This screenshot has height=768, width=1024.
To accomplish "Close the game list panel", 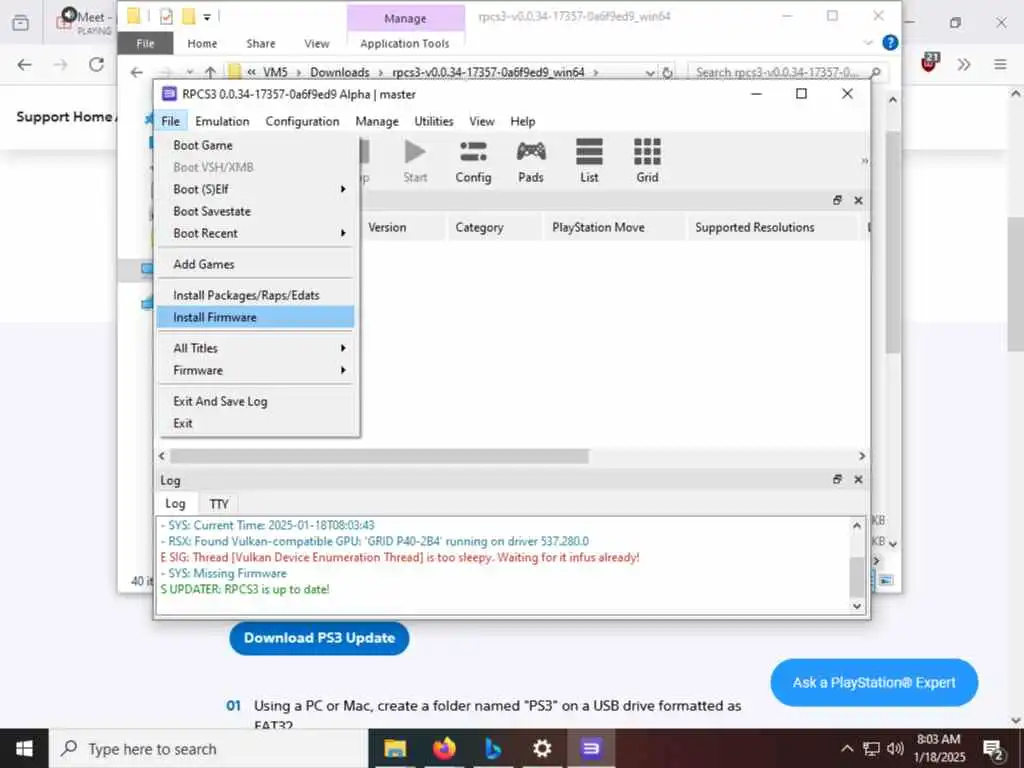I will coord(858,200).
